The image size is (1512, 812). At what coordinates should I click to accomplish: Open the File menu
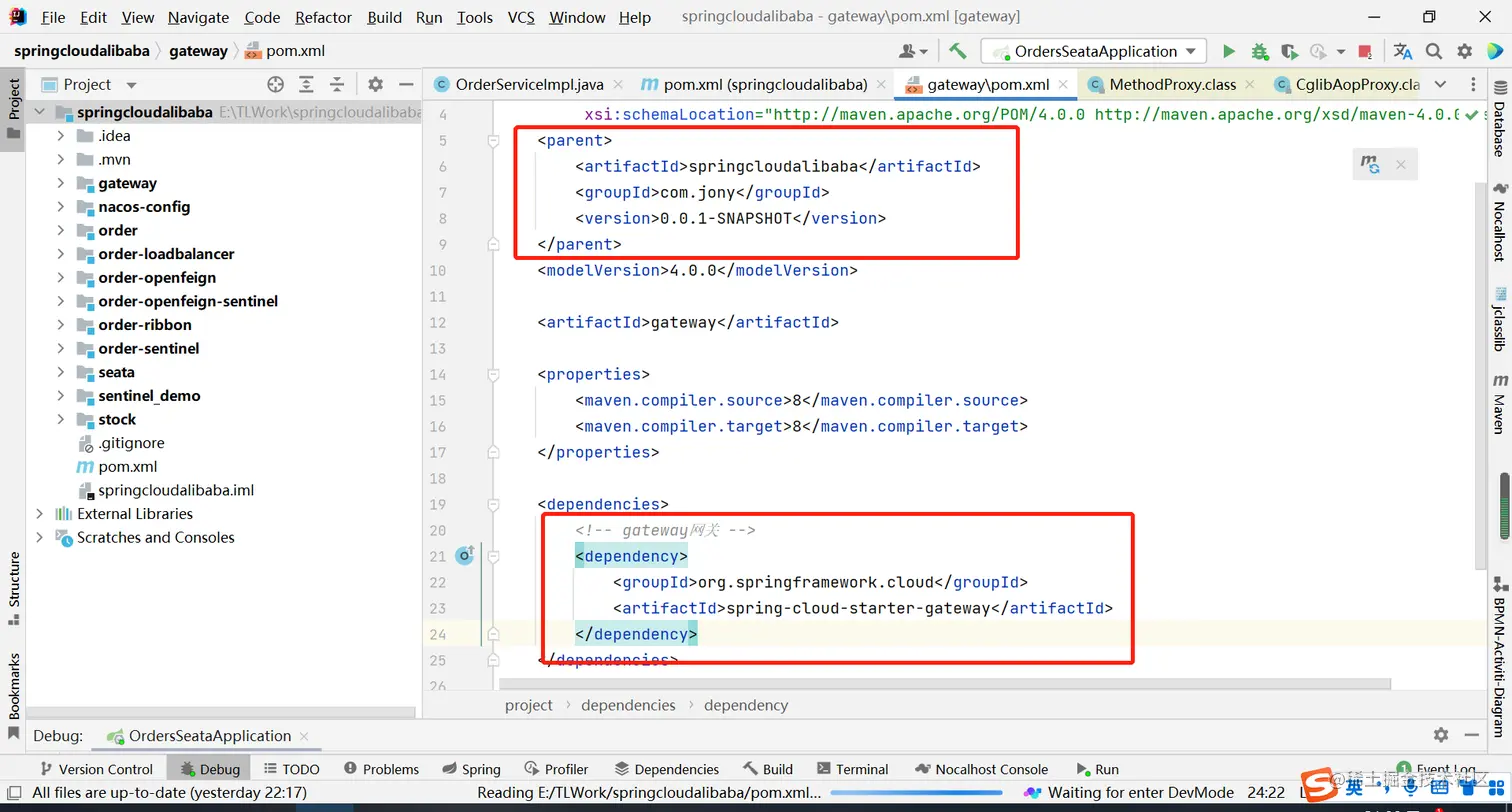click(53, 17)
